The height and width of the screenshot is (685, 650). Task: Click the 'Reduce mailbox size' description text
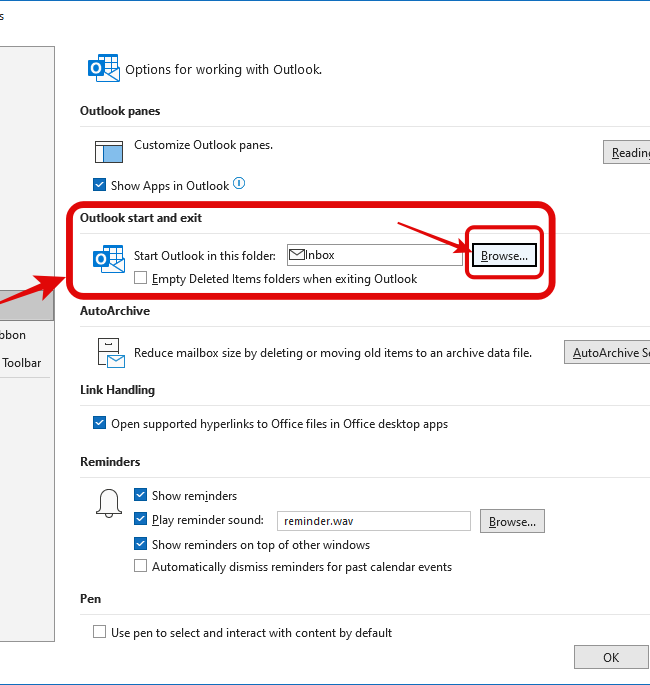pos(333,353)
